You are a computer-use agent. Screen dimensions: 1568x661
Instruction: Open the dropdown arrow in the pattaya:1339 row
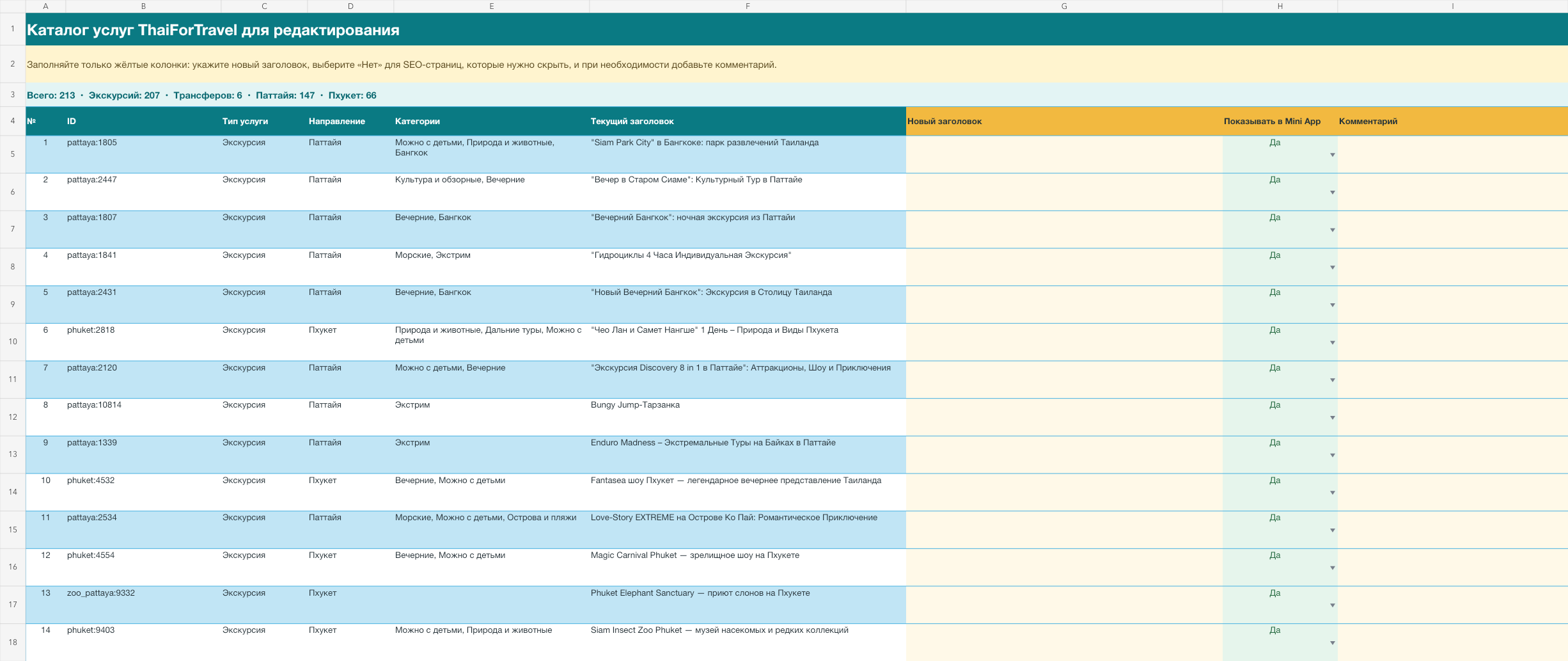1332,455
